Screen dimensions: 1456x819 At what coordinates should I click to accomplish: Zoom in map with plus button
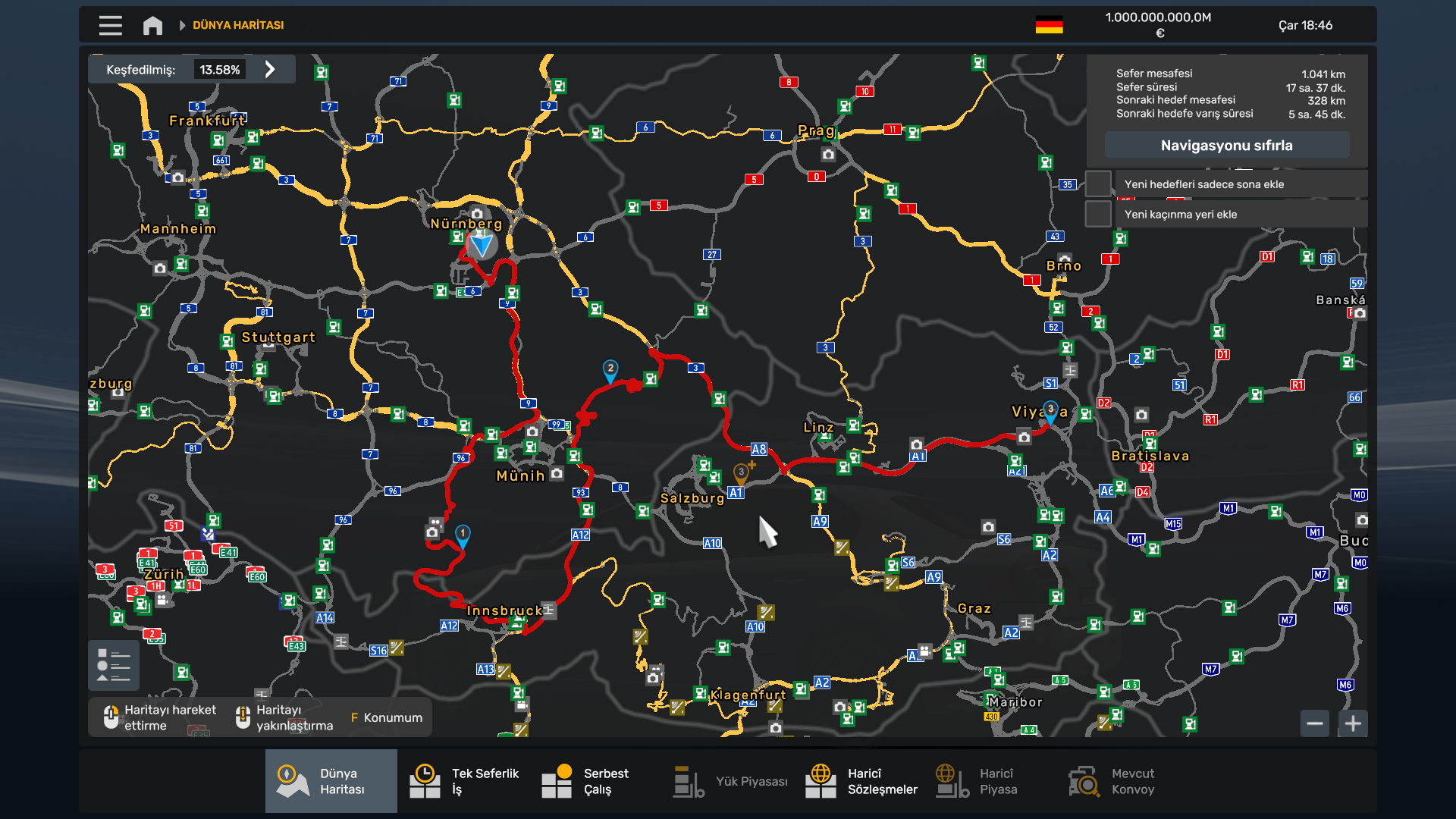click(1353, 723)
